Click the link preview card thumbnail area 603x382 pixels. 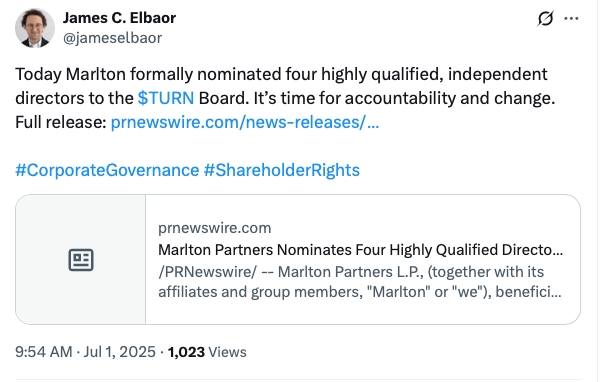(80, 259)
